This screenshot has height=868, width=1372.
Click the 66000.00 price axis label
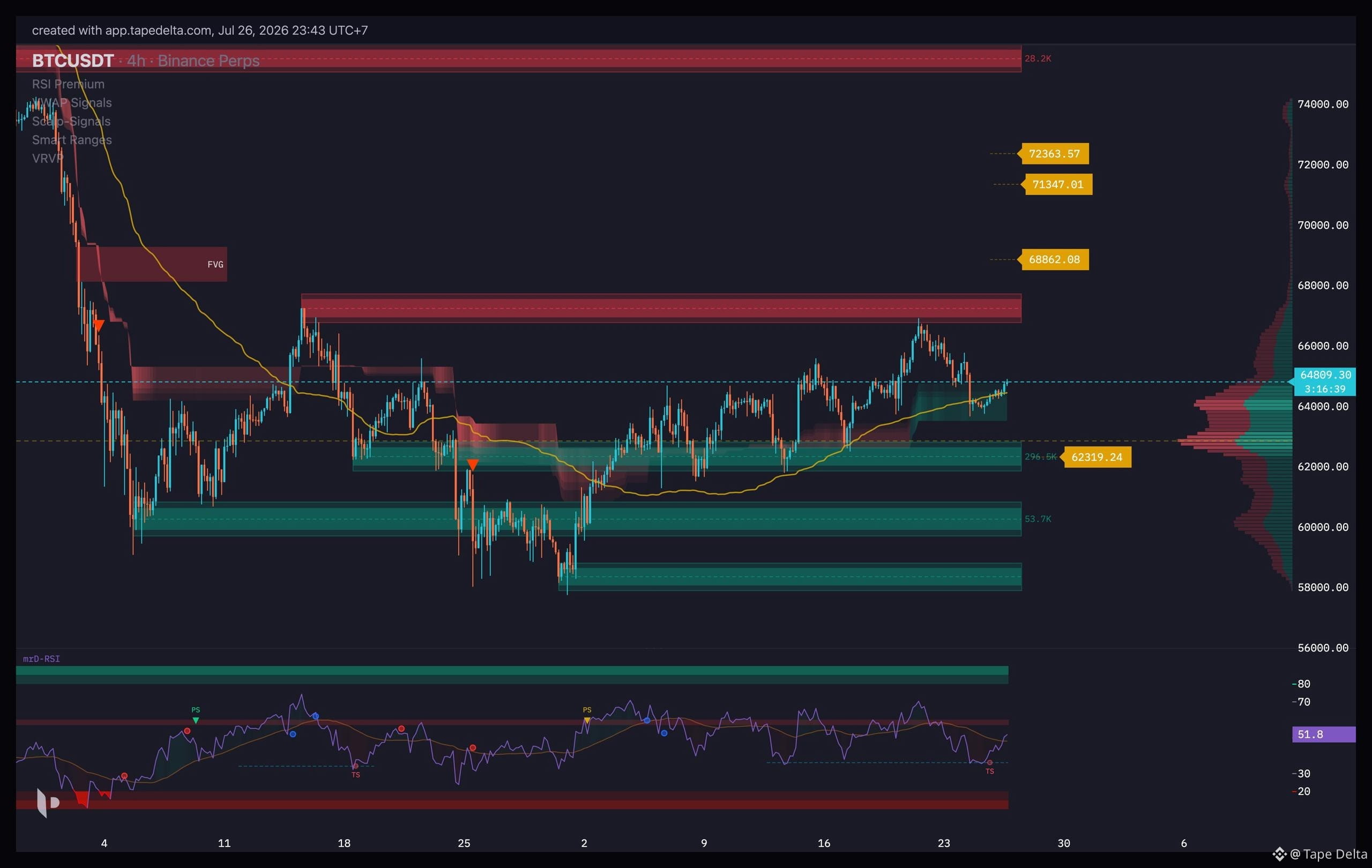[1323, 346]
